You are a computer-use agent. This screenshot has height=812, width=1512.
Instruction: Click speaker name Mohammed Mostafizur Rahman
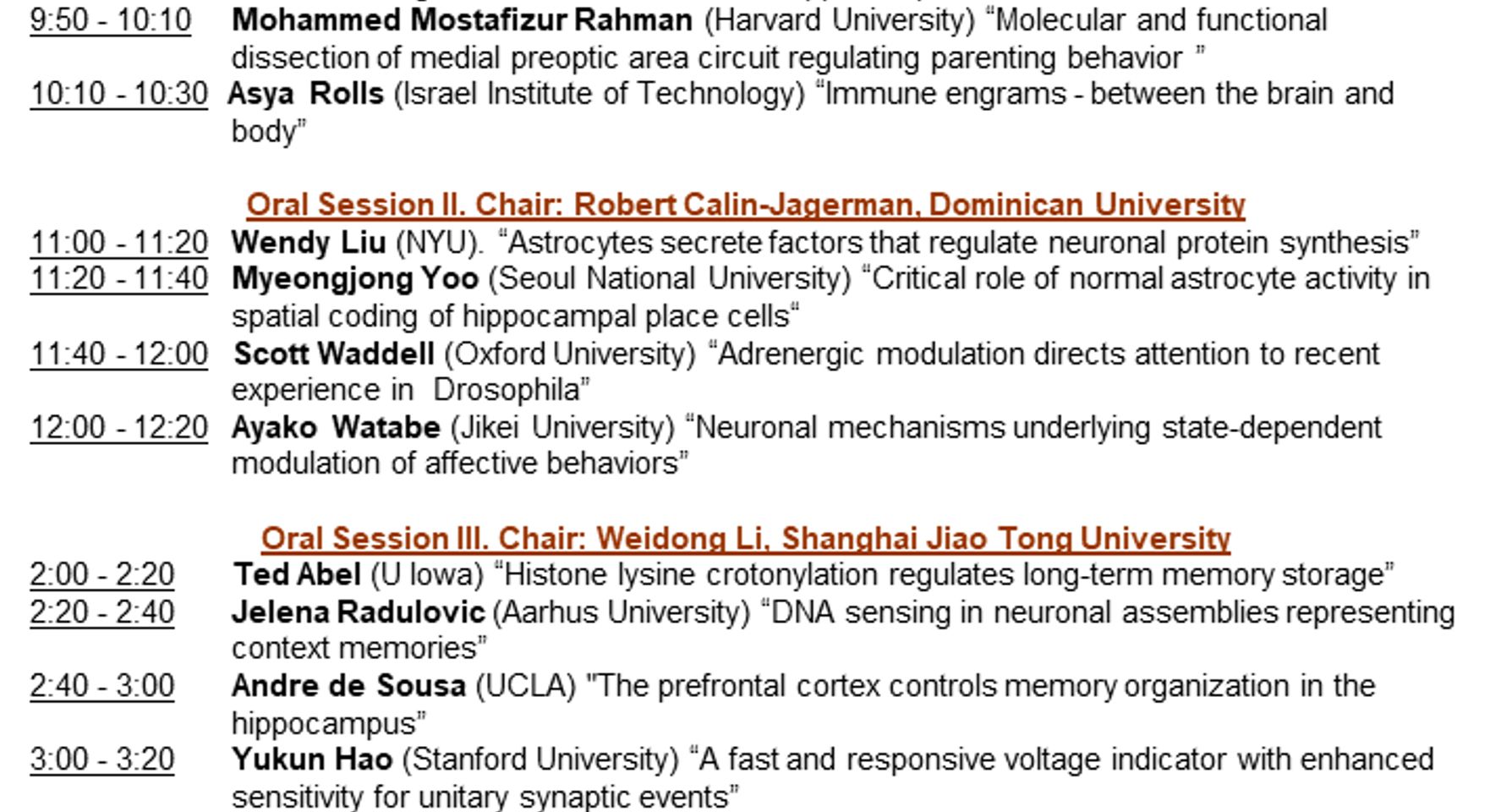462,20
